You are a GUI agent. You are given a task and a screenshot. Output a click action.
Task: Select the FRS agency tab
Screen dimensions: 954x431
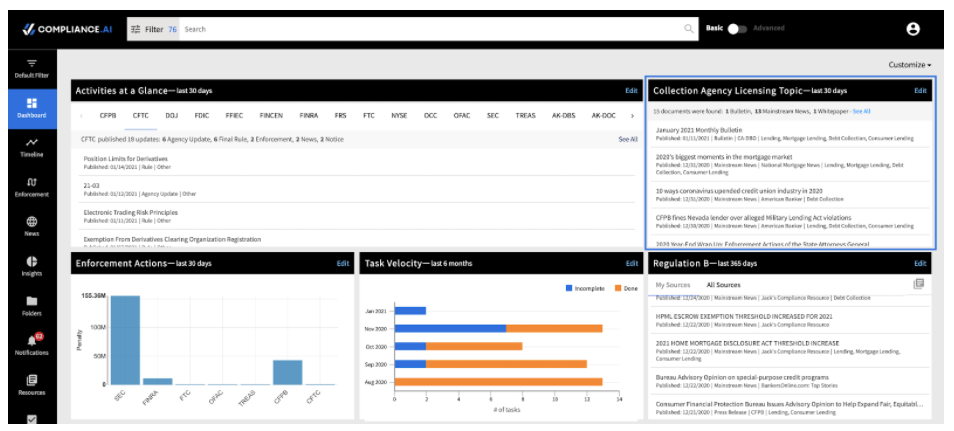(340, 115)
